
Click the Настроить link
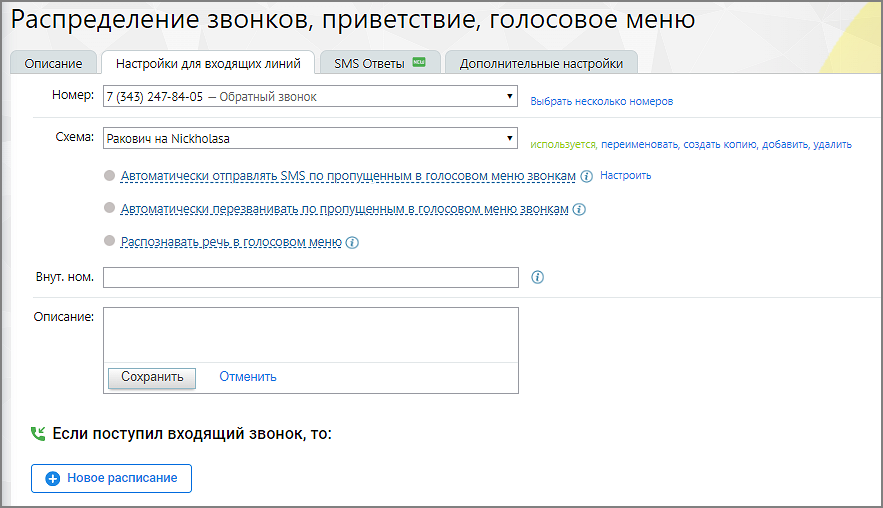click(x=626, y=175)
